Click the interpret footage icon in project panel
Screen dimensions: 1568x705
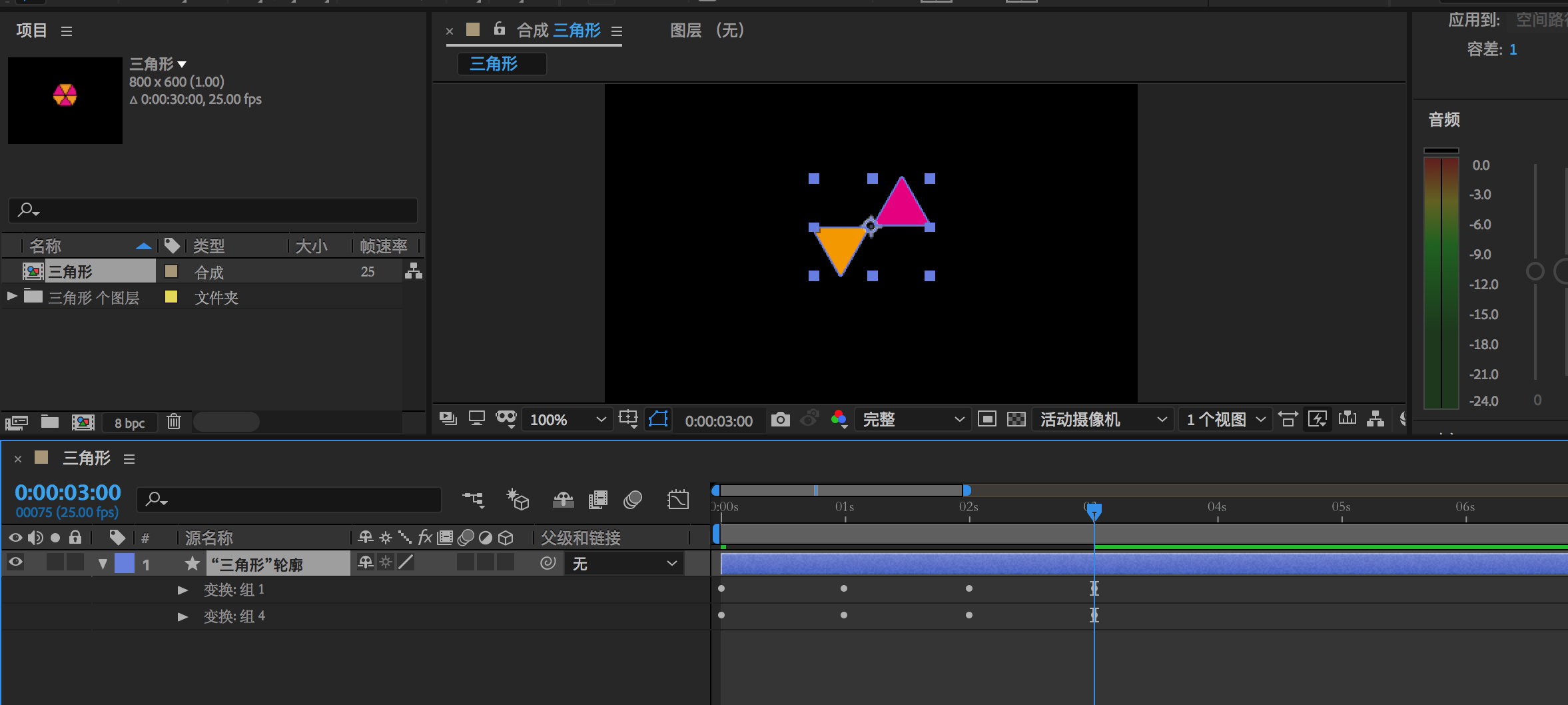17,422
